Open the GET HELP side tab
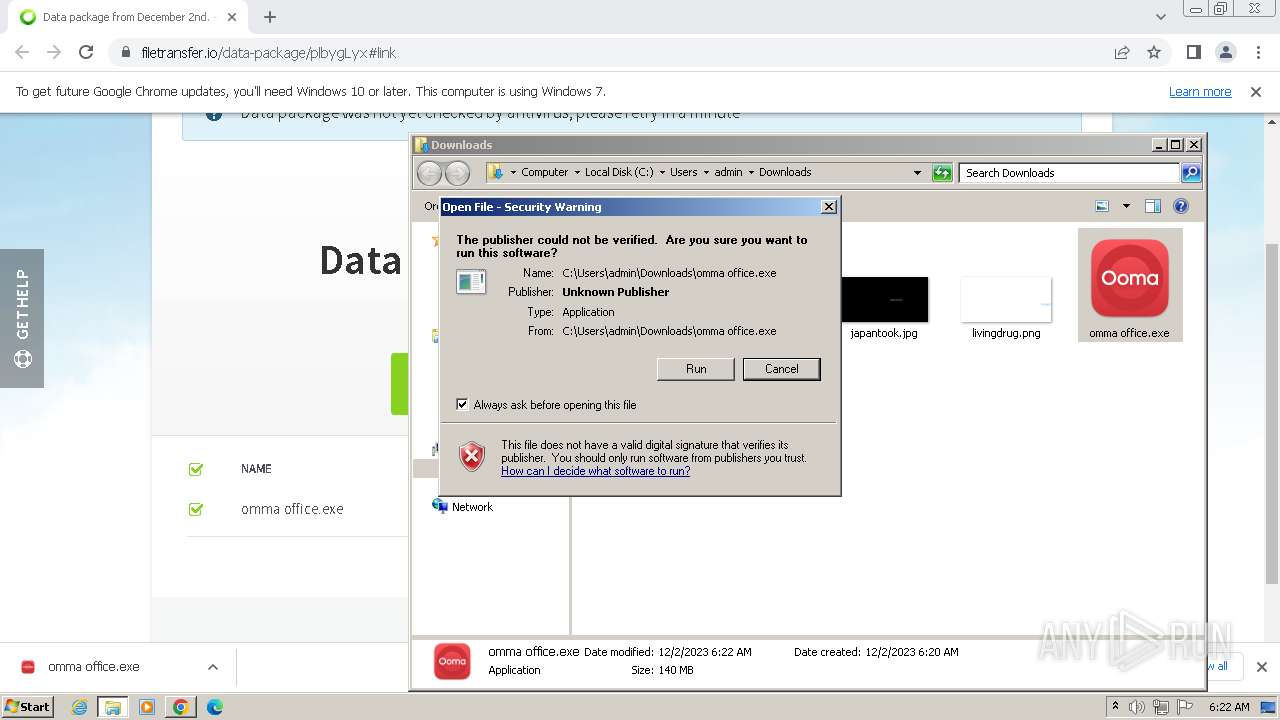 pyautogui.click(x=22, y=318)
